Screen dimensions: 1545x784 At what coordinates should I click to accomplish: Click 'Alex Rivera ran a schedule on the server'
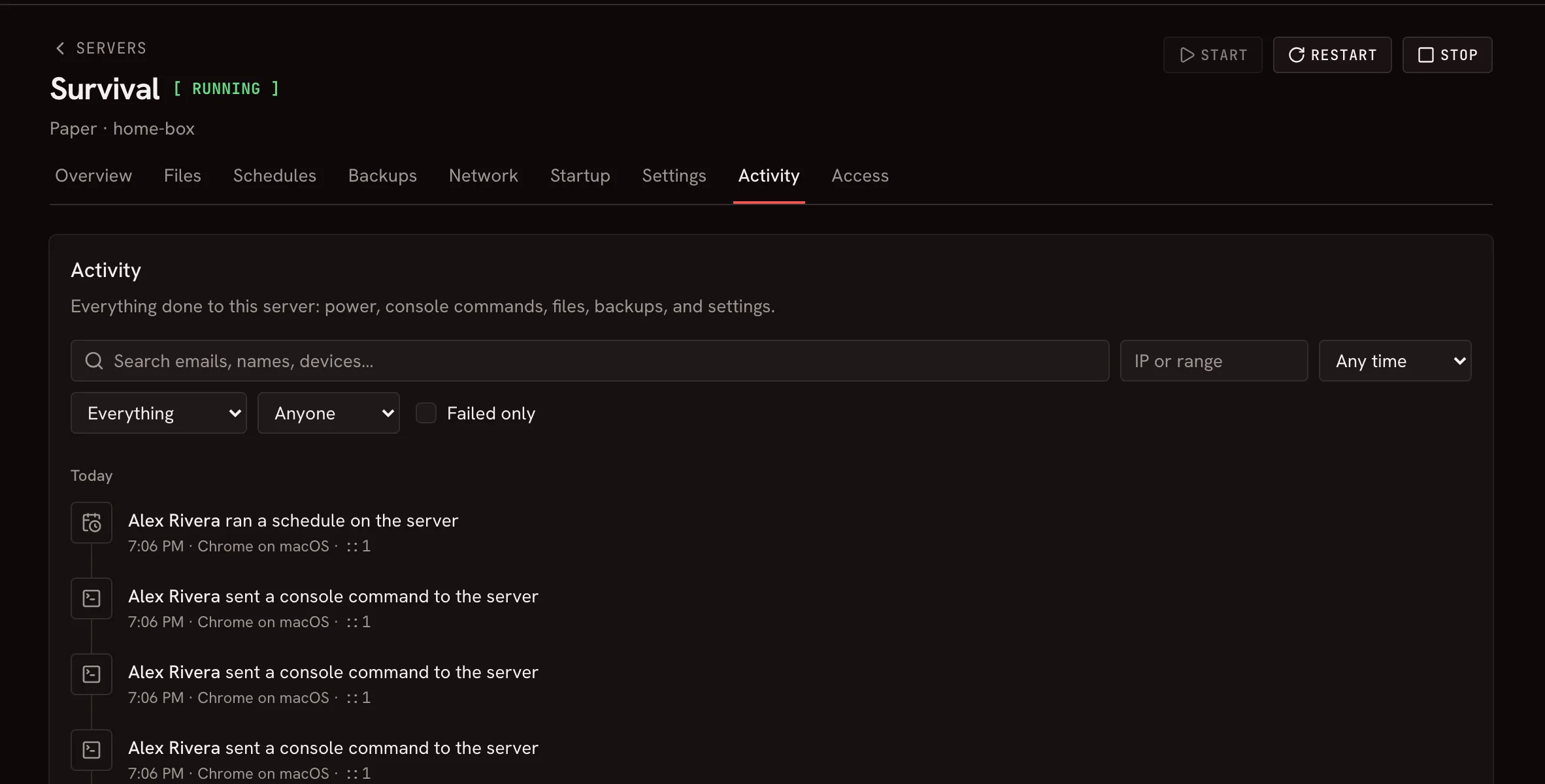click(293, 521)
